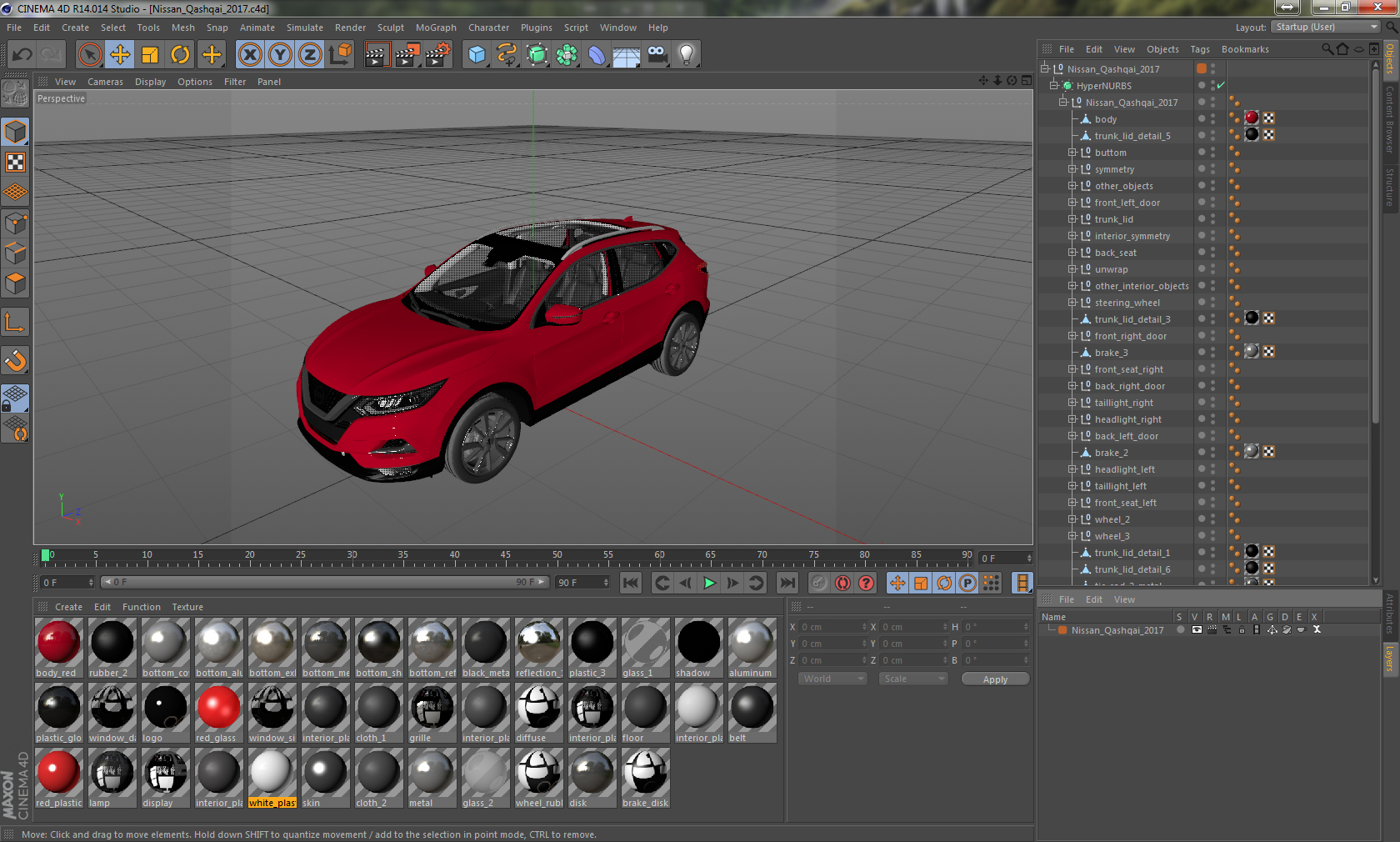Image resolution: width=1400 pixels, height=842 pixels.
Task: Select the body object in tree
Action: (x=1105, y=119)
